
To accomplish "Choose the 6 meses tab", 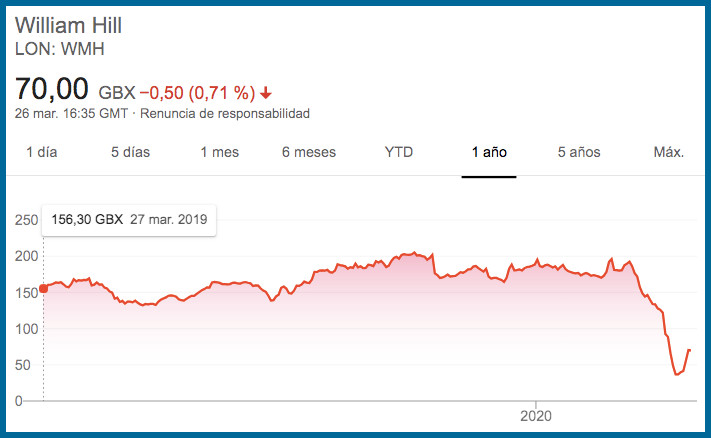I will (309, 152).
